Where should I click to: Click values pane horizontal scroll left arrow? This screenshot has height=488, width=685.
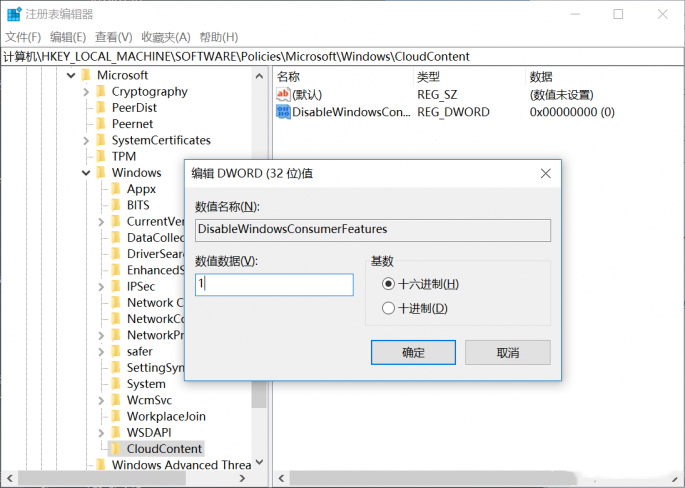(x=281, y=479)
